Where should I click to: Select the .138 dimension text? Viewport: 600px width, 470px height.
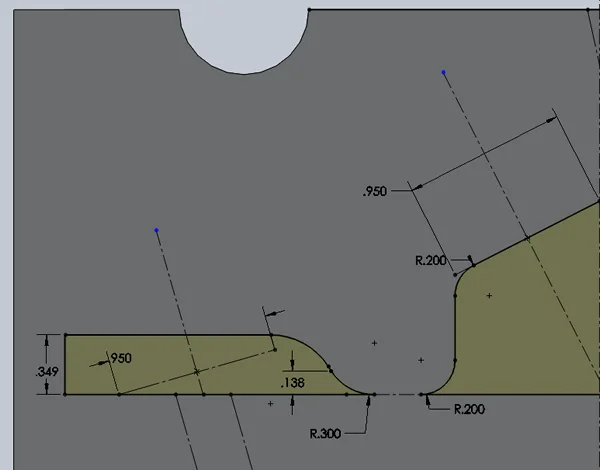point(293,382)
